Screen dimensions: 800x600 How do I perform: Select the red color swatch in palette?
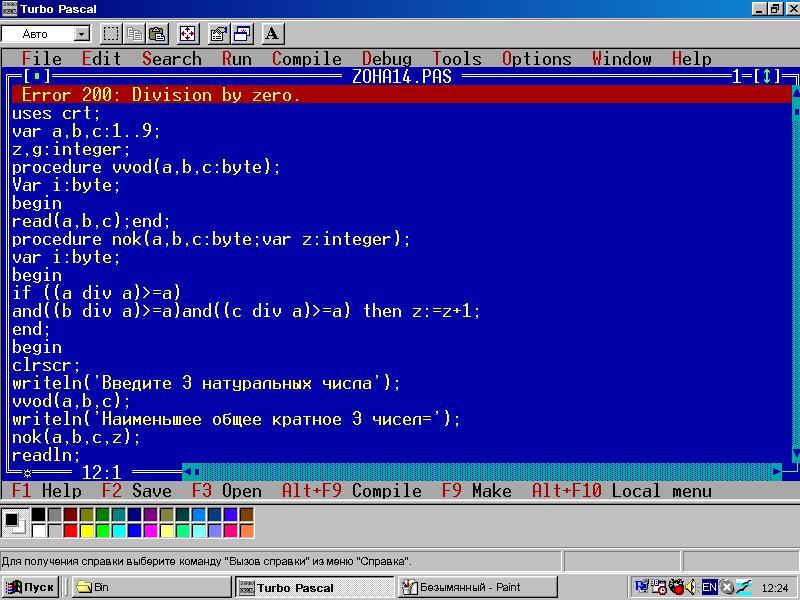pos(70,530)
